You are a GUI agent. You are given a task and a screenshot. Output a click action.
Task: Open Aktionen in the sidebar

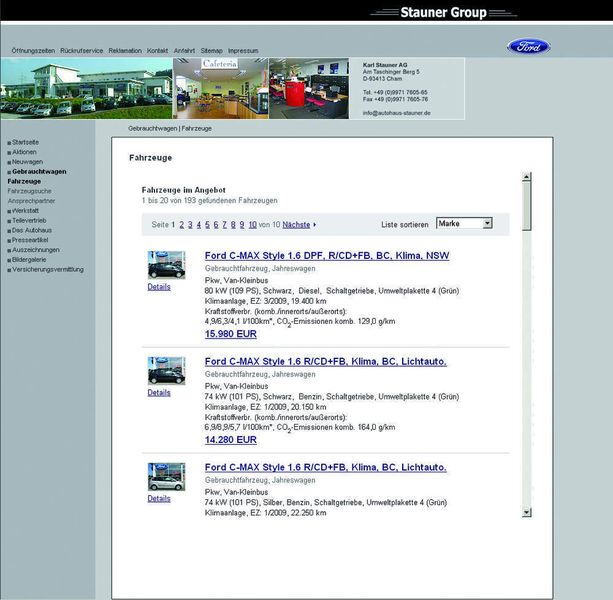click(x=24, y=152)
